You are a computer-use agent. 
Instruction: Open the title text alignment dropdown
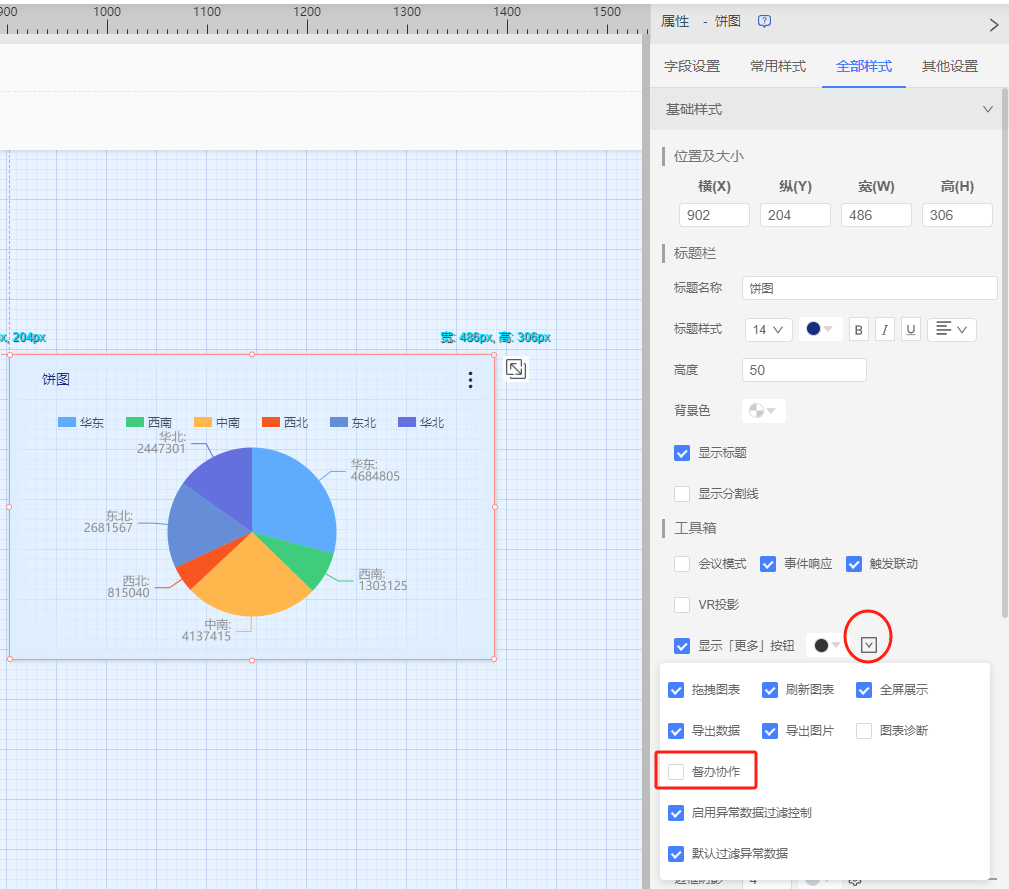tap(951, 330)
